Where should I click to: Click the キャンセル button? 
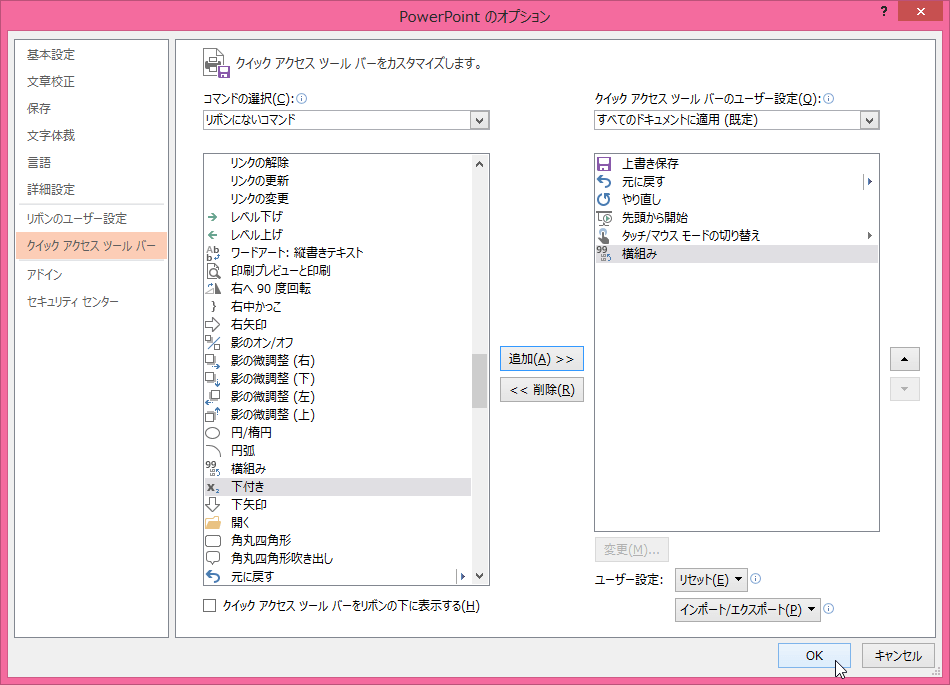(898, 655)
